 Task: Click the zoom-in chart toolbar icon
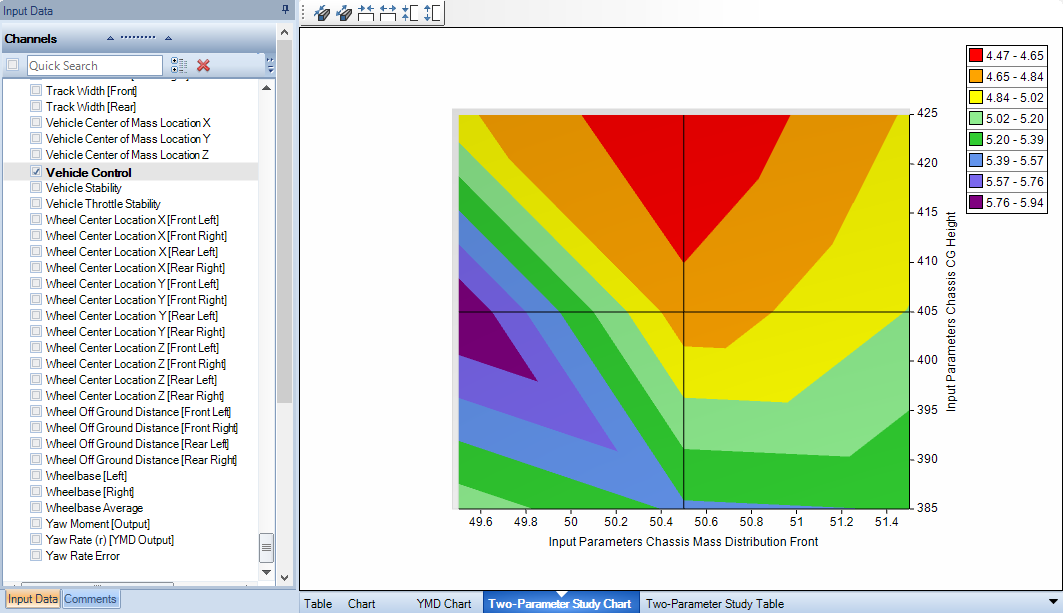pyautogui.click(x=322, y=13)
